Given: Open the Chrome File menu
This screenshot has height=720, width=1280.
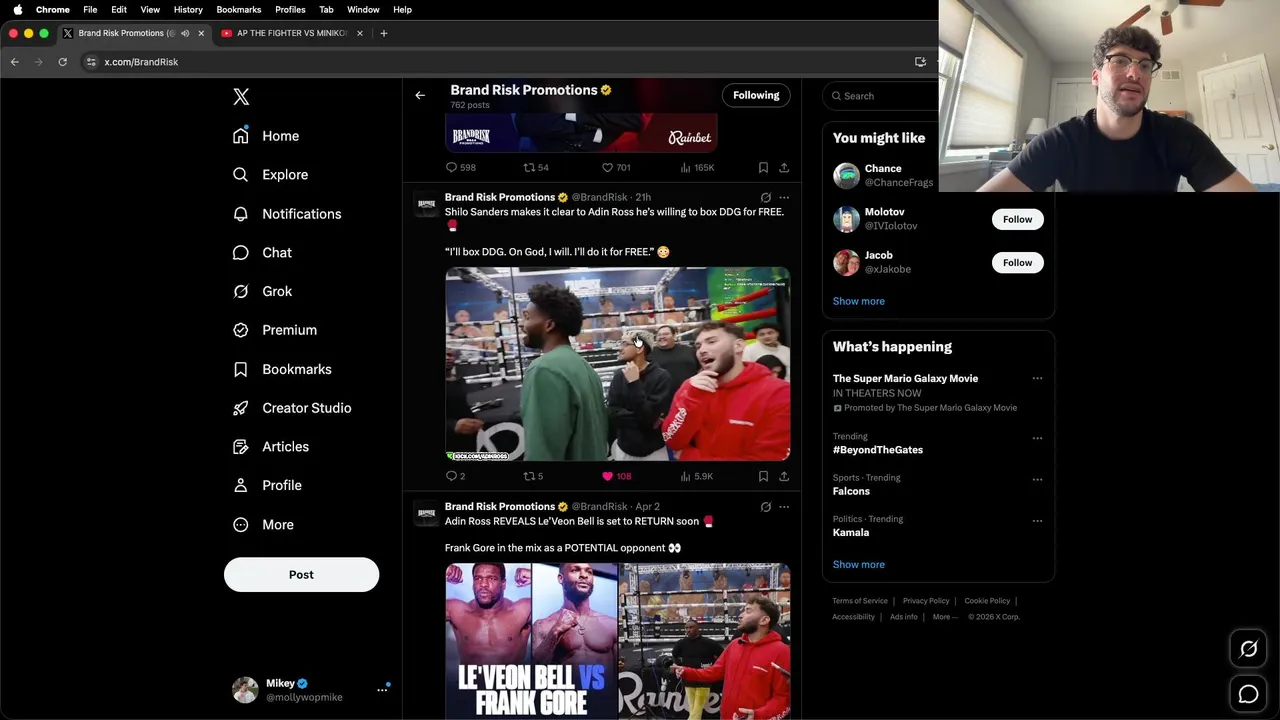Looking at the screenshot, I should (90, 10).
